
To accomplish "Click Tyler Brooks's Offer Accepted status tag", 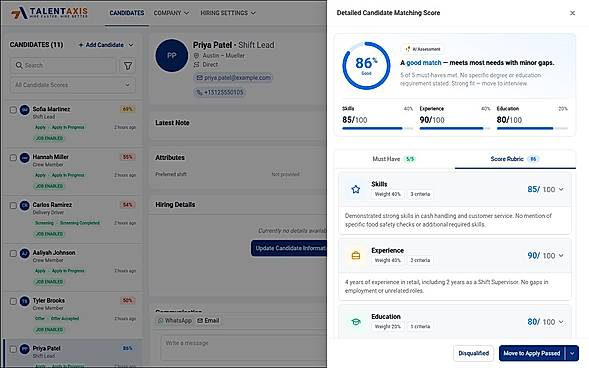I will click(65, 318).
